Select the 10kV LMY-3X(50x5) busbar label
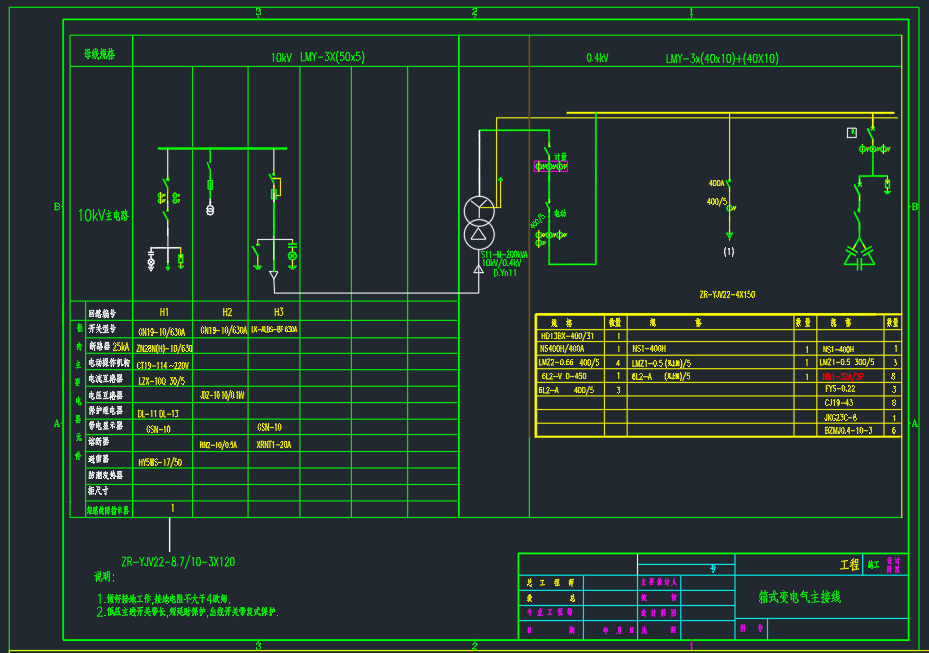The image size is (929, 653). [318, 57]
